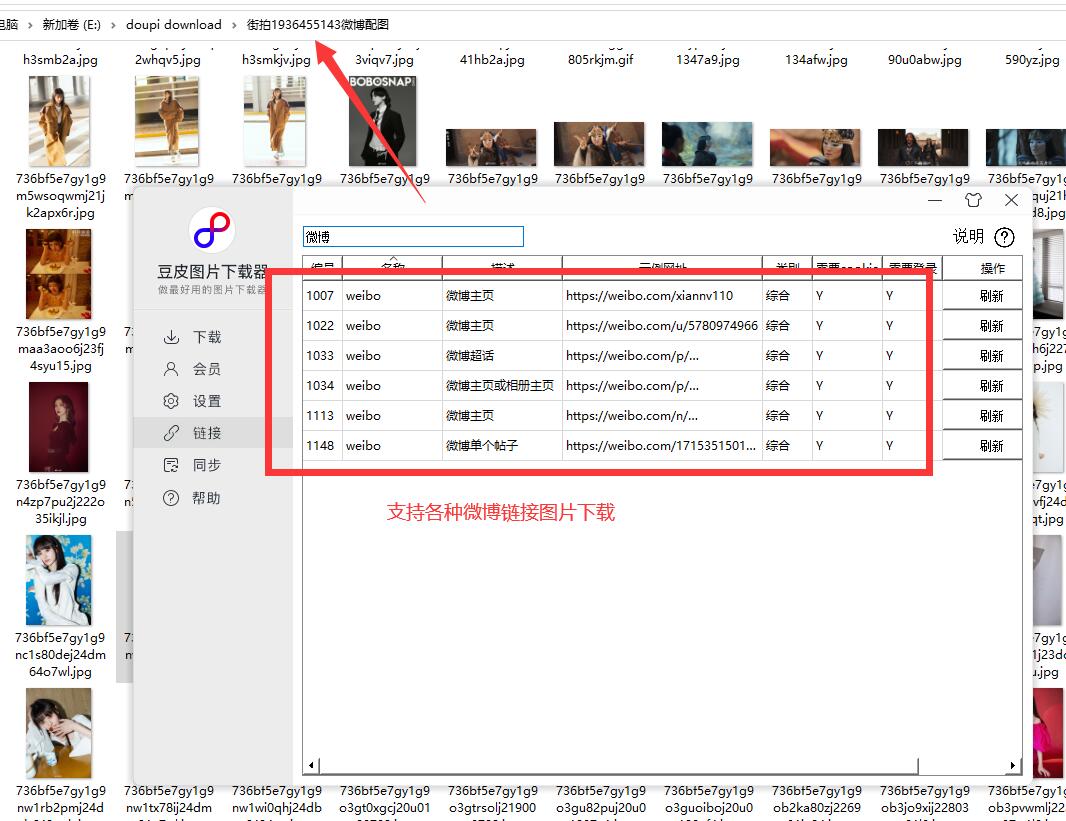Select file 2whqv5.jpg in Explorer
1066x821 pixels.
click(168, 59)
